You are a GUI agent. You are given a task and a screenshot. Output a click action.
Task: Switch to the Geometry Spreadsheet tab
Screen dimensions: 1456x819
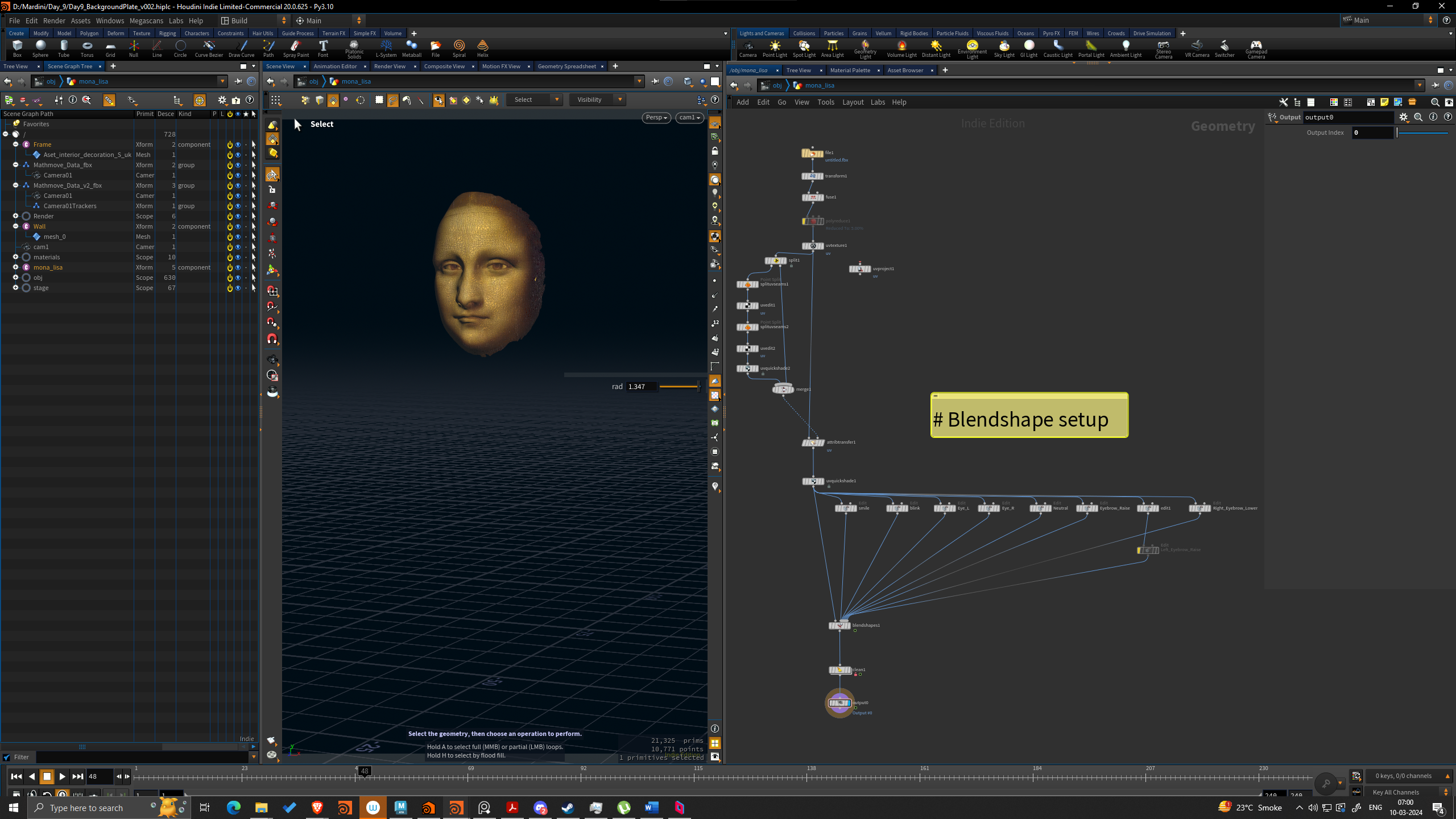coord(566,67)
